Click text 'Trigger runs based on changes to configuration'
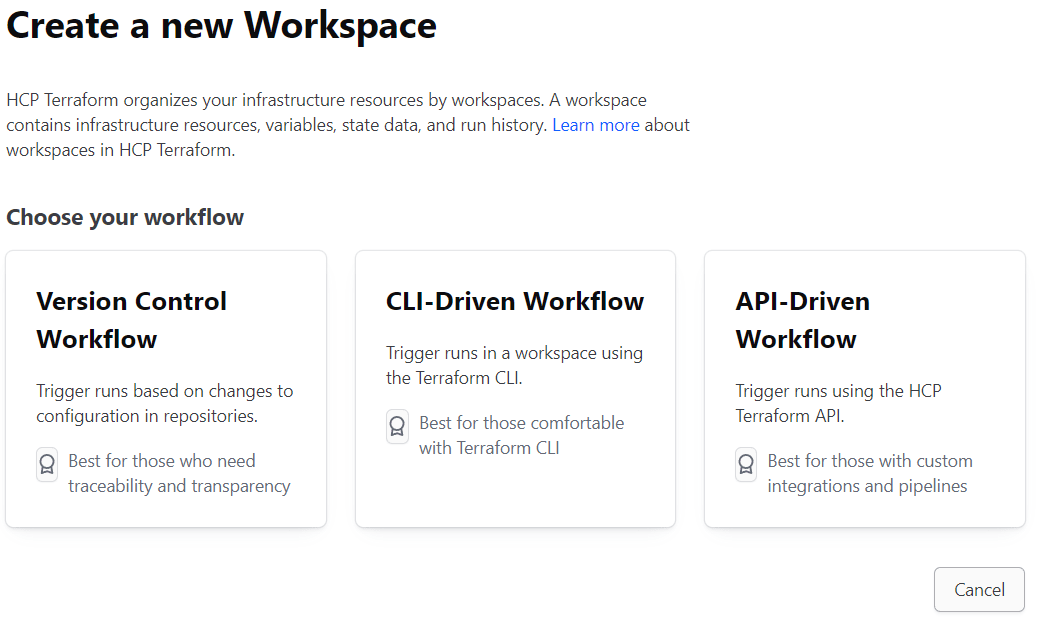Image resolution: width=1040 pixels, height=620 pixels. point(164,403)
